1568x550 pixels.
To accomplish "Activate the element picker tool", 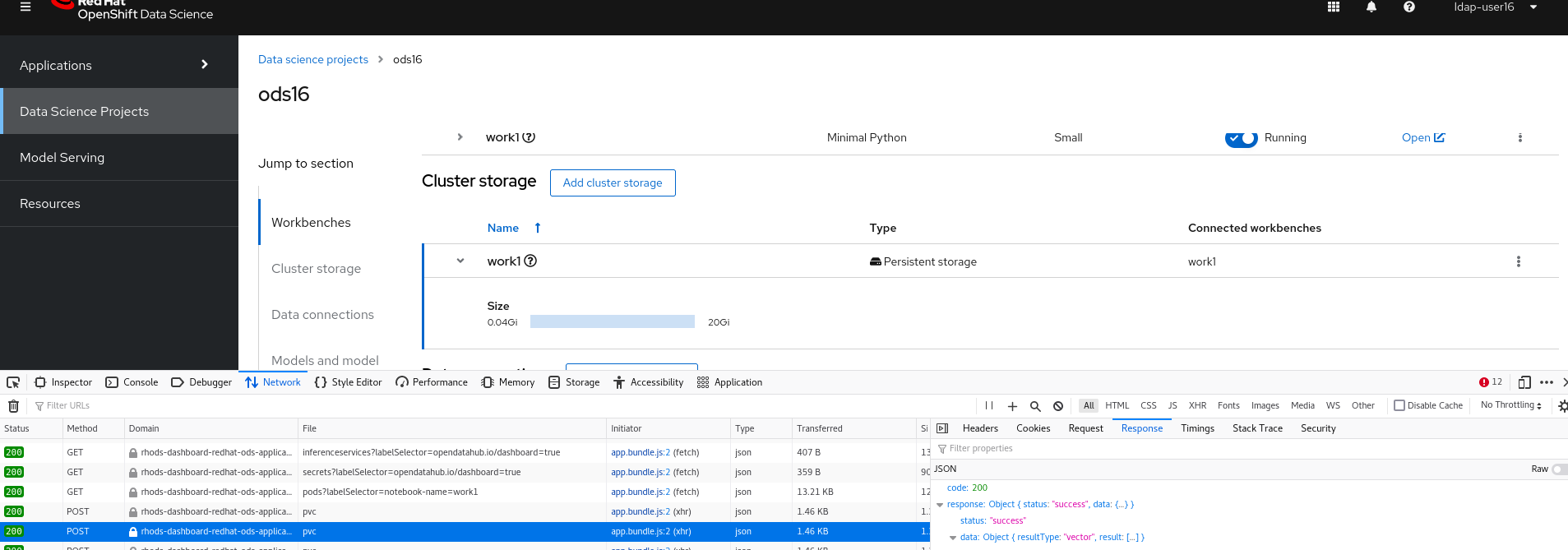I will tap(13, 382).
